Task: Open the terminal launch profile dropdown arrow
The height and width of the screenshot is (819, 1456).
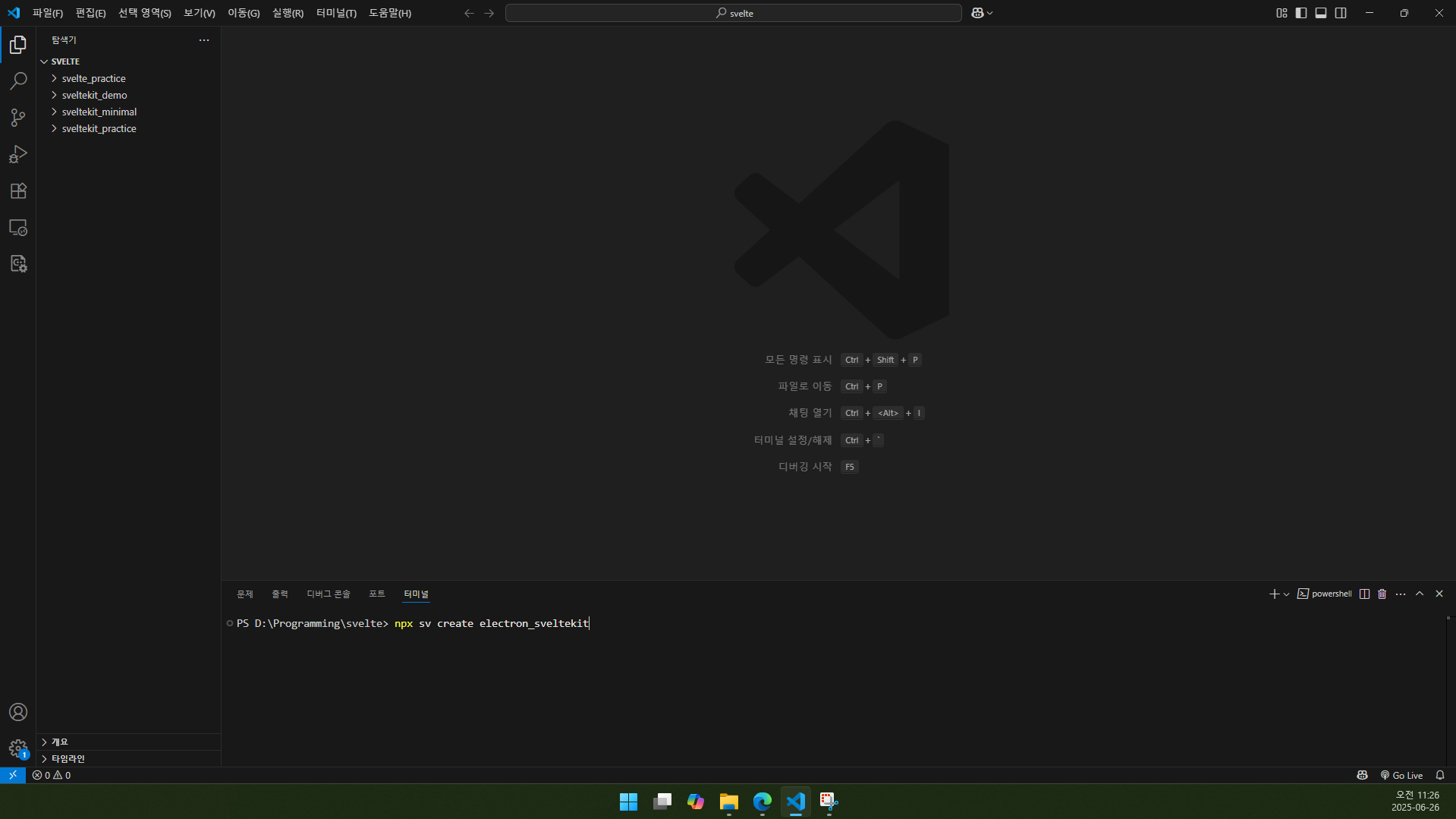Action: [1287, 594]
